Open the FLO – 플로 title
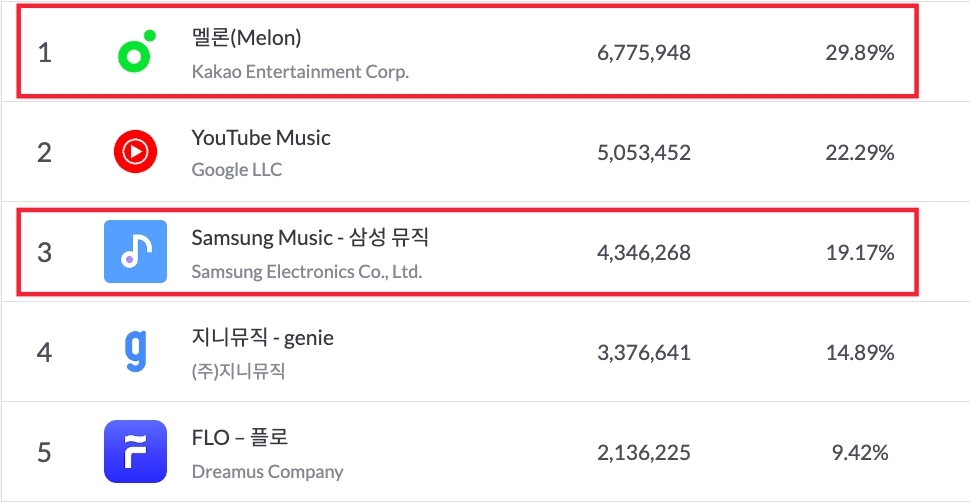 coord(240,438)
